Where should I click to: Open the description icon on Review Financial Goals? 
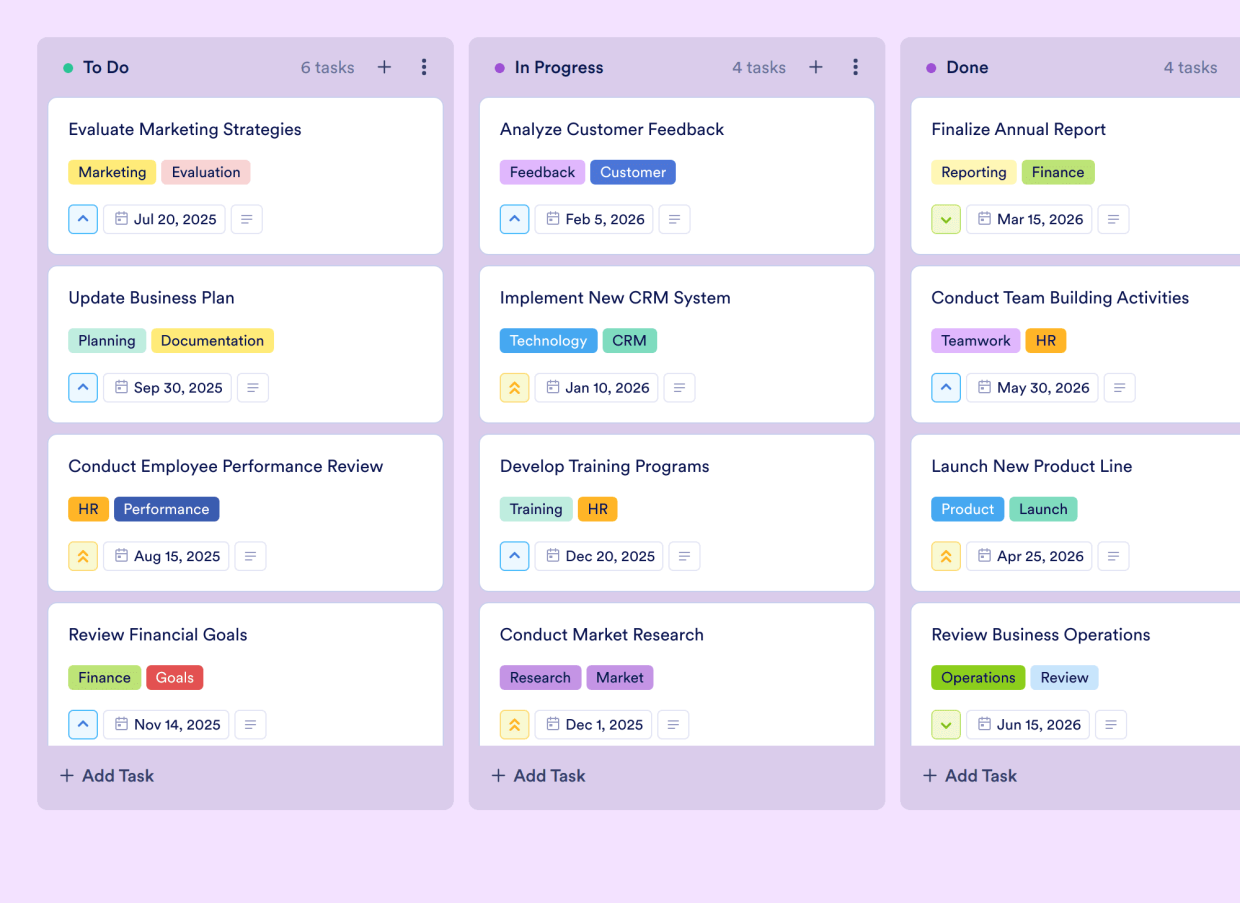[250, 724]
